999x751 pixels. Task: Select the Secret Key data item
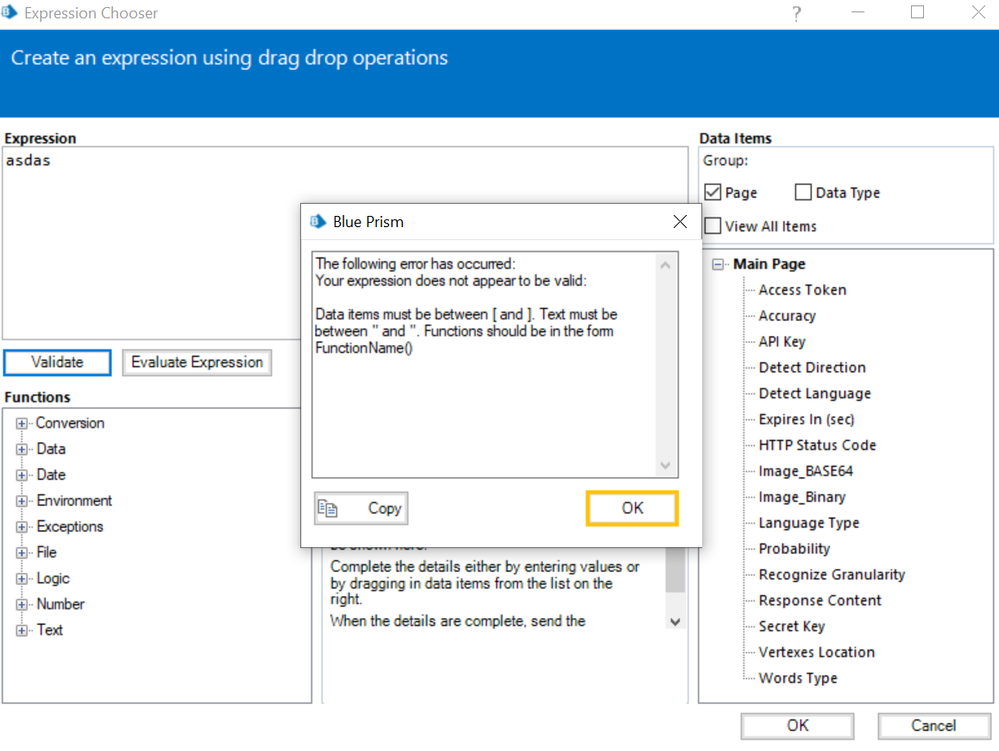point(791,626)
